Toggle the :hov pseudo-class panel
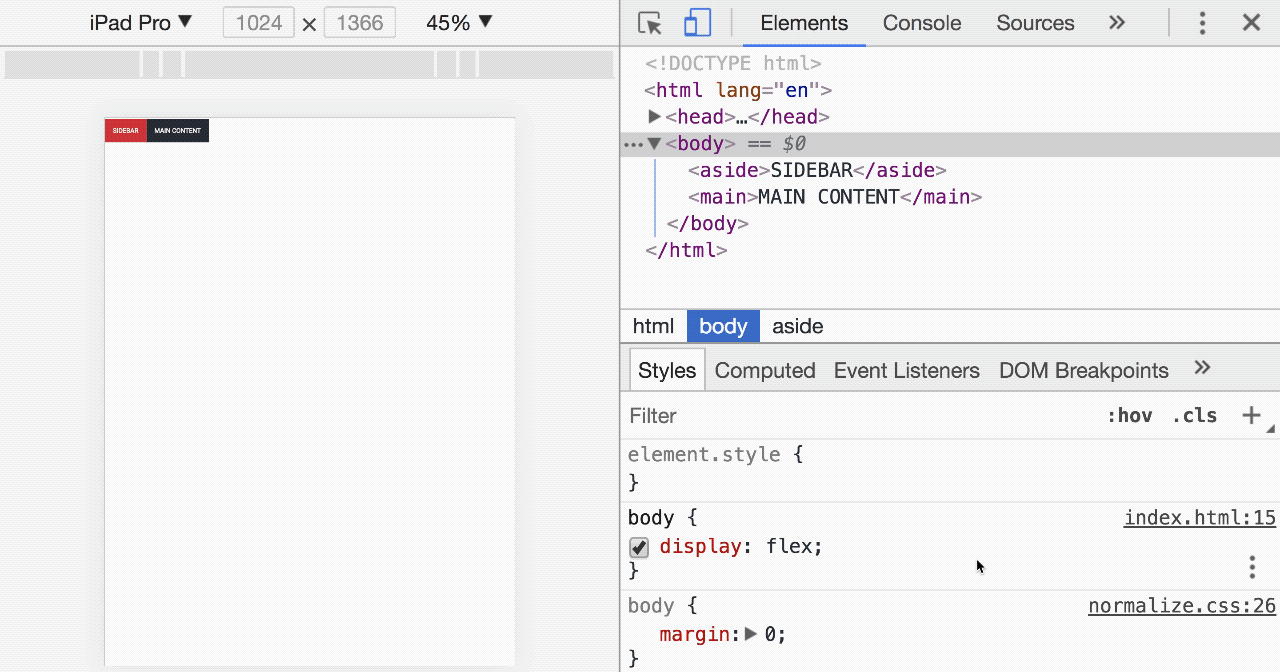 click(x=1130, y=415)
